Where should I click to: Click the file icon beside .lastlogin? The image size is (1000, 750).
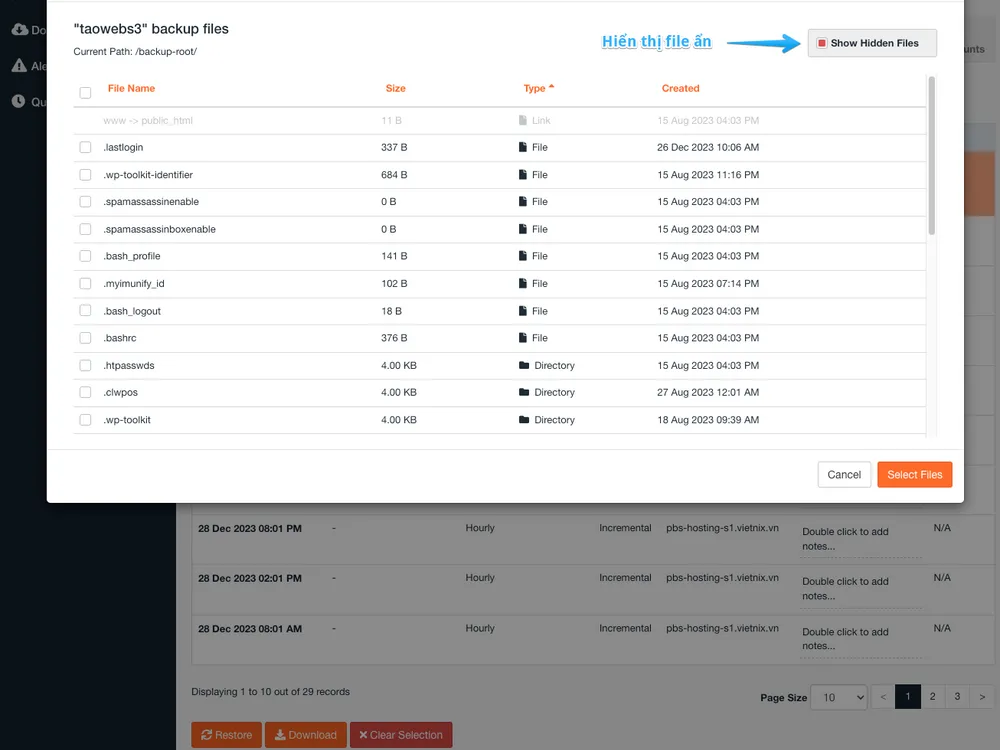coord(522,148)
